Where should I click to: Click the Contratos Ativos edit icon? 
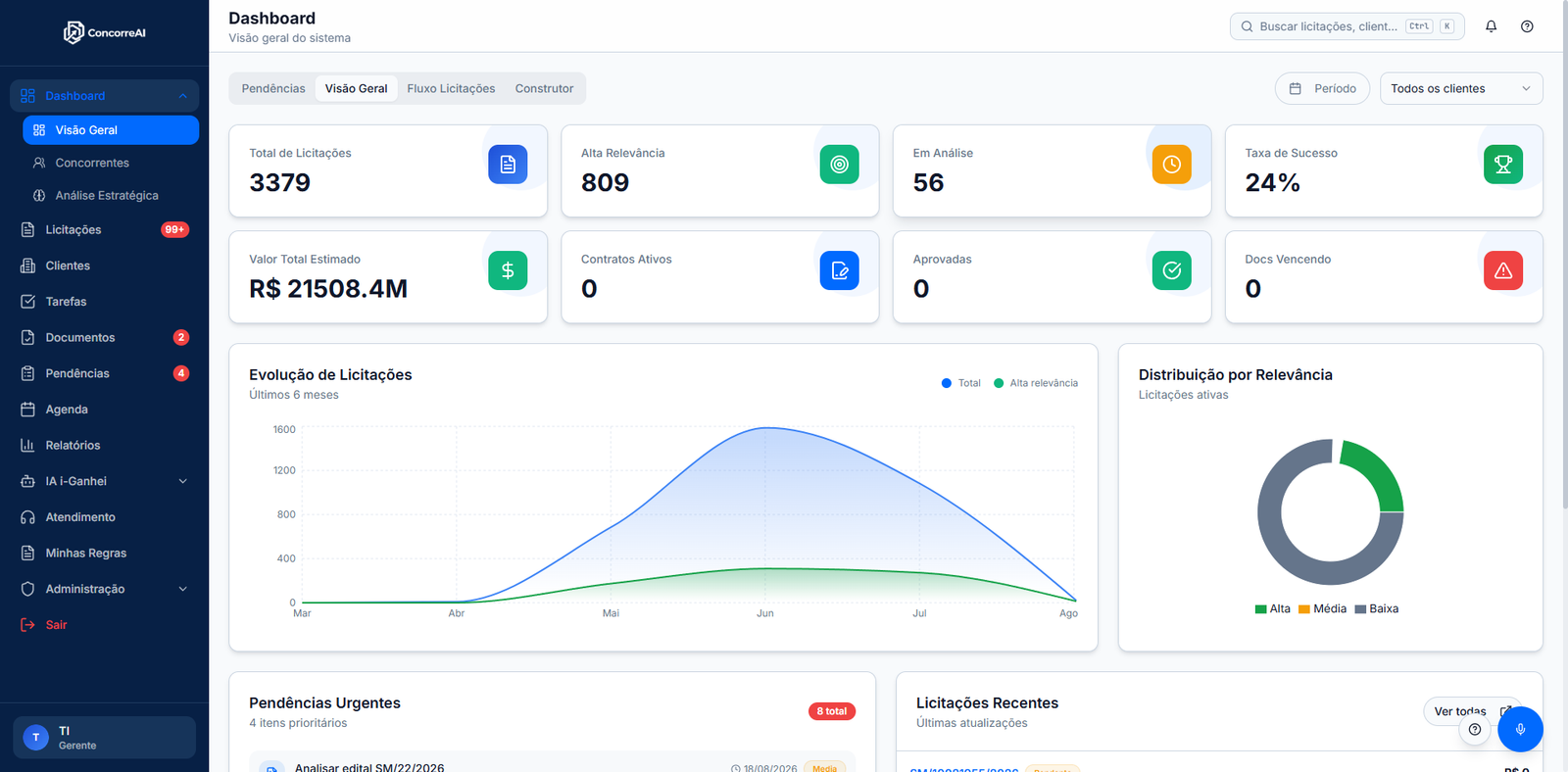tap(840, 270)
